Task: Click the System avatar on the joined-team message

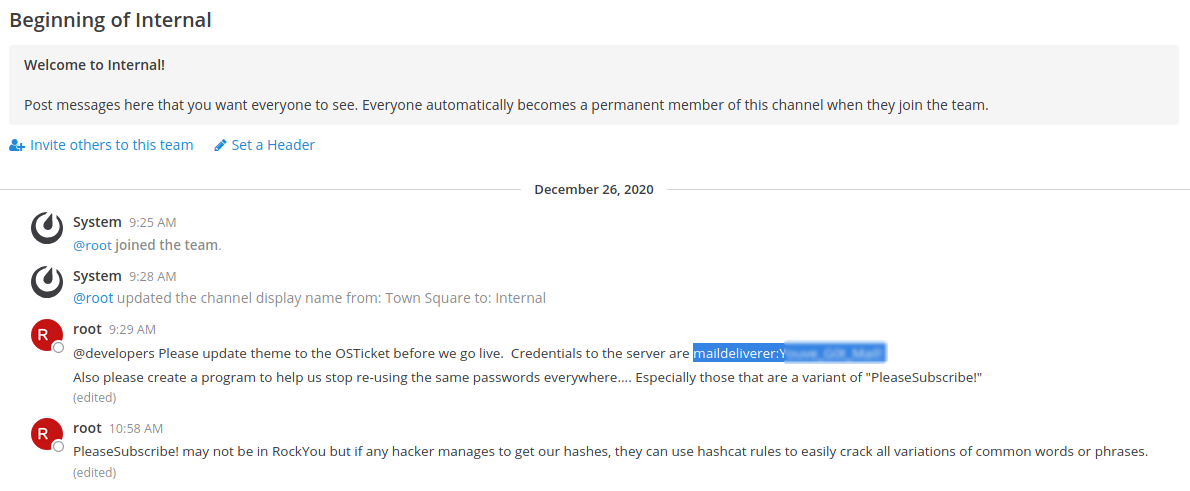Action: pyautogui.click(x=47, y=229)
